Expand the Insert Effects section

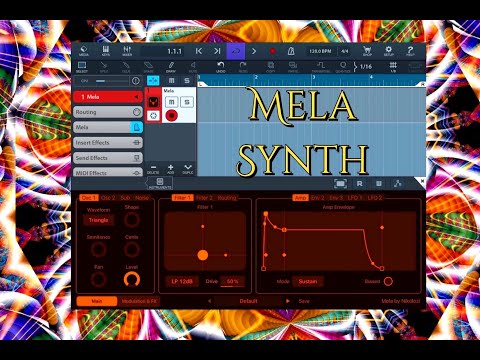pos(108,143)
